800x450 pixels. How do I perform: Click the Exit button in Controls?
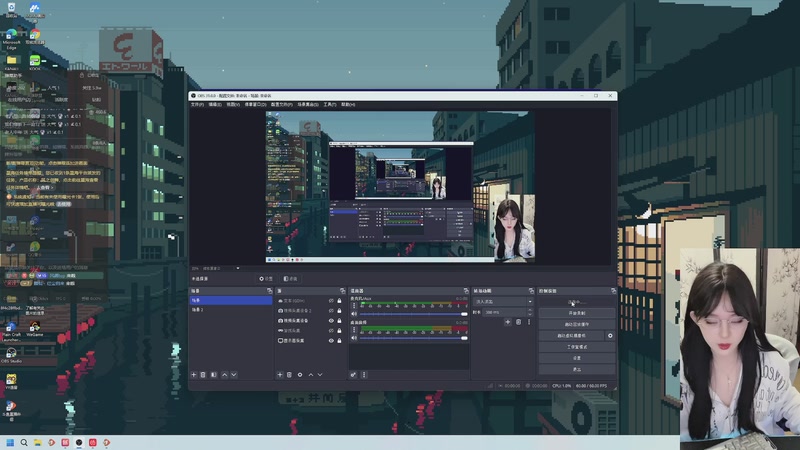pyautogui.click(x=577, y=369)
